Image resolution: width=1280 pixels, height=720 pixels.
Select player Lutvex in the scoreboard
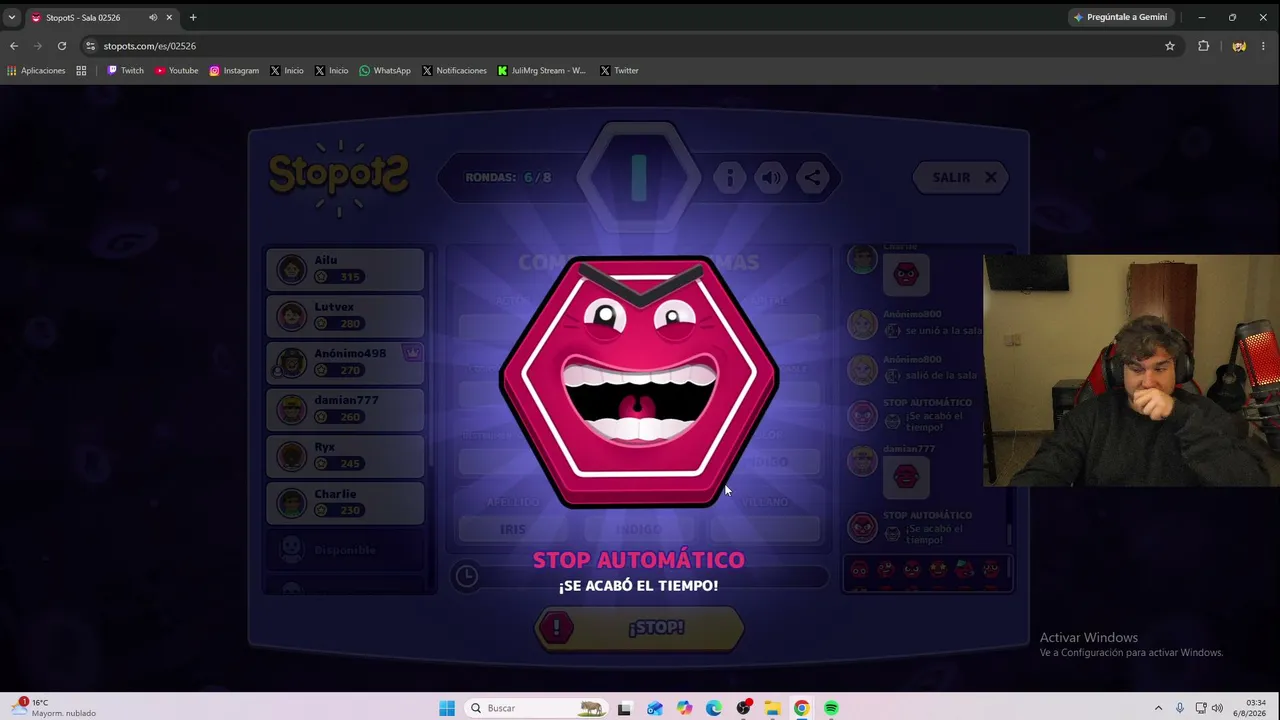click(345, 316)
